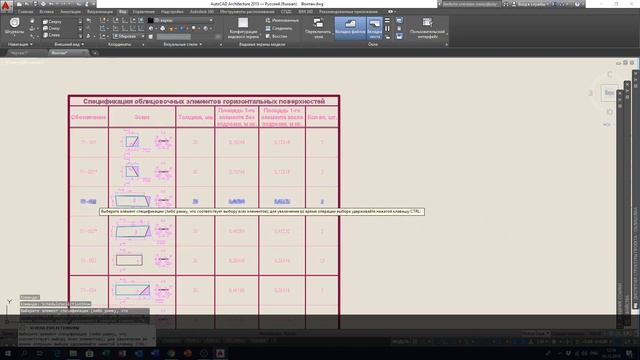Open Windows Task View
The image size is (640, 360).
pyautogui.click(x=40, y=353)
